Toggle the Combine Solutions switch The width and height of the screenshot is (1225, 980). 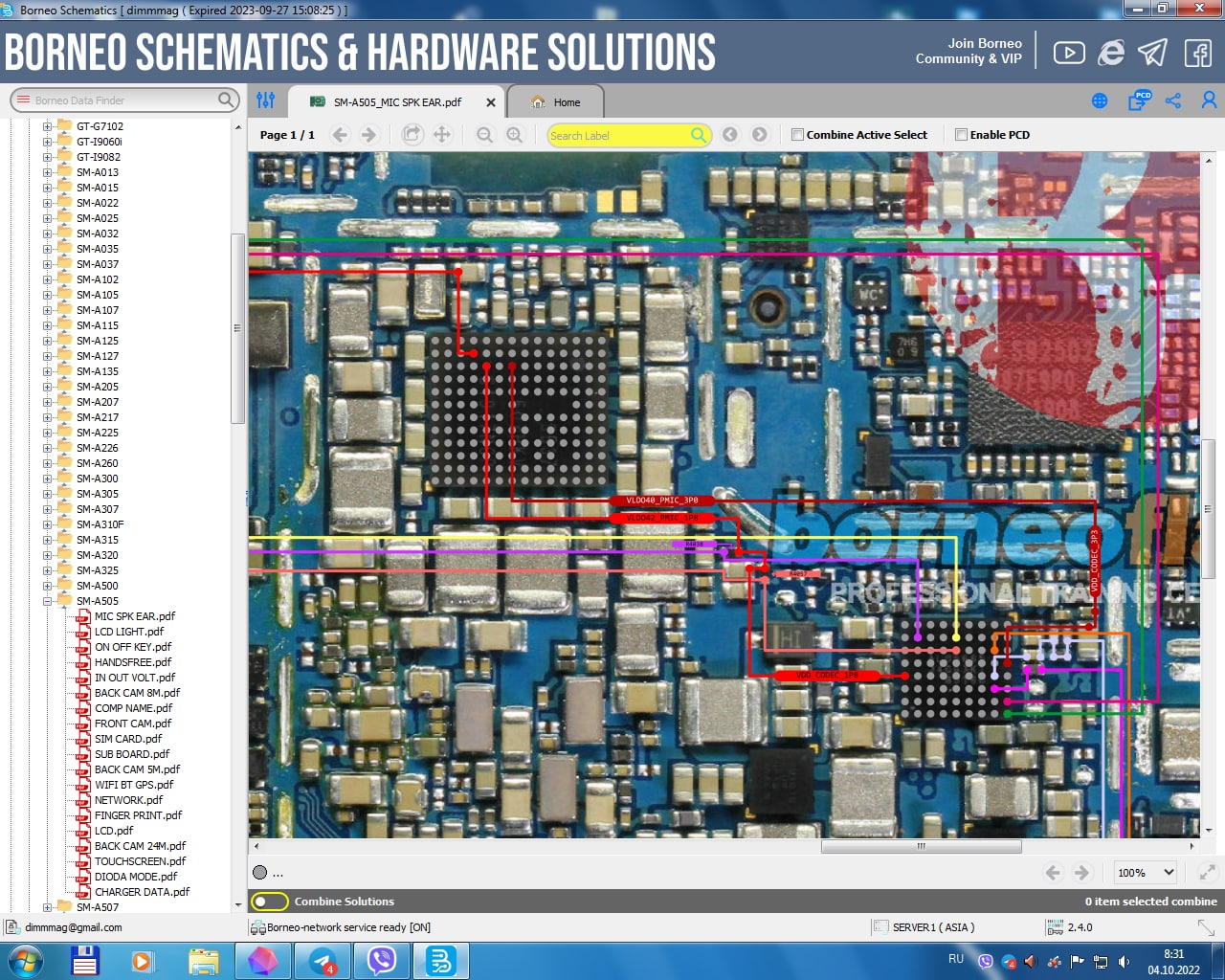tap(270, 902)
